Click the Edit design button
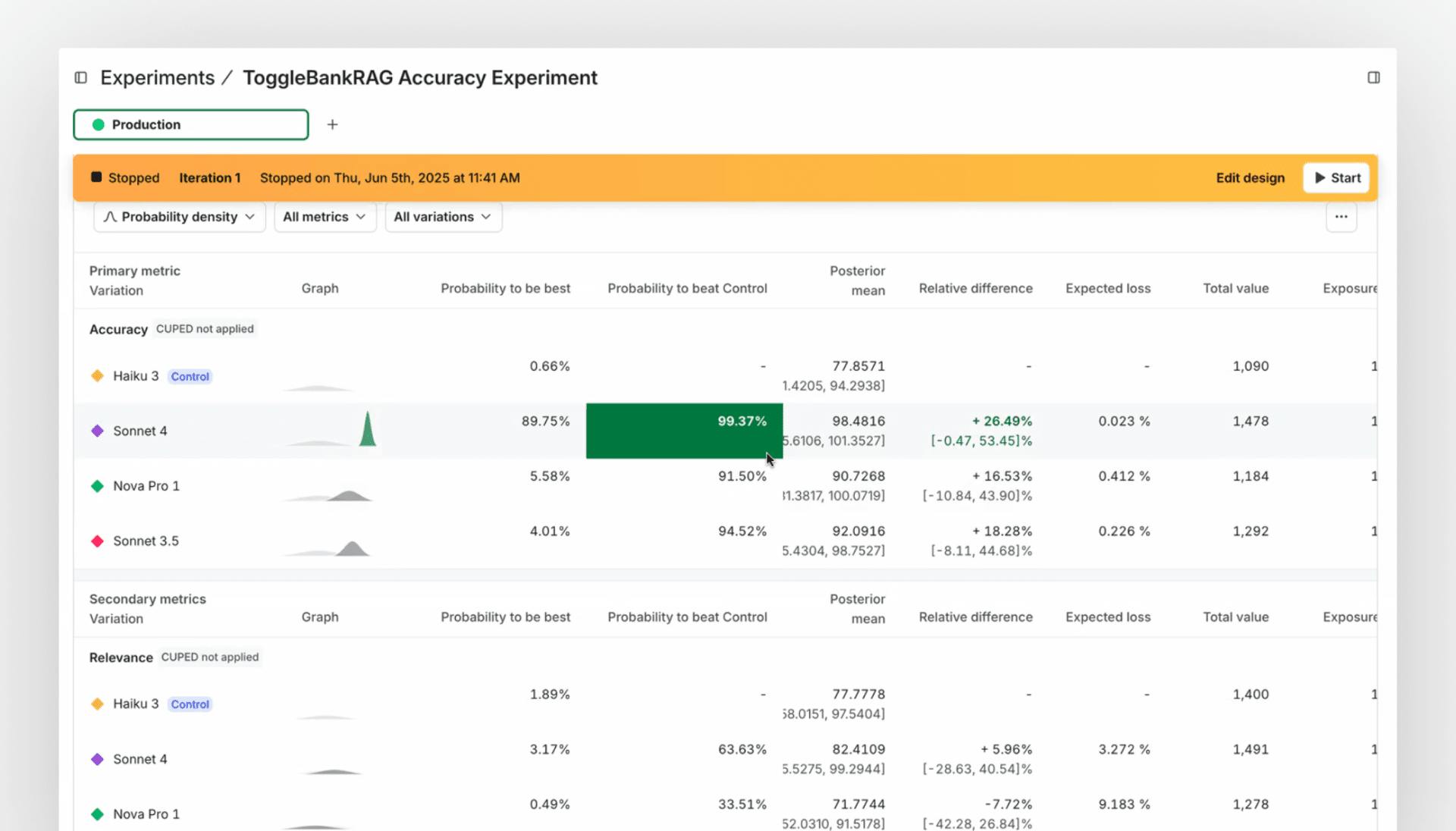Image resolution: width=1456 pixels, height=831 pixels. pyautogui.click(x=1250, y=177)
